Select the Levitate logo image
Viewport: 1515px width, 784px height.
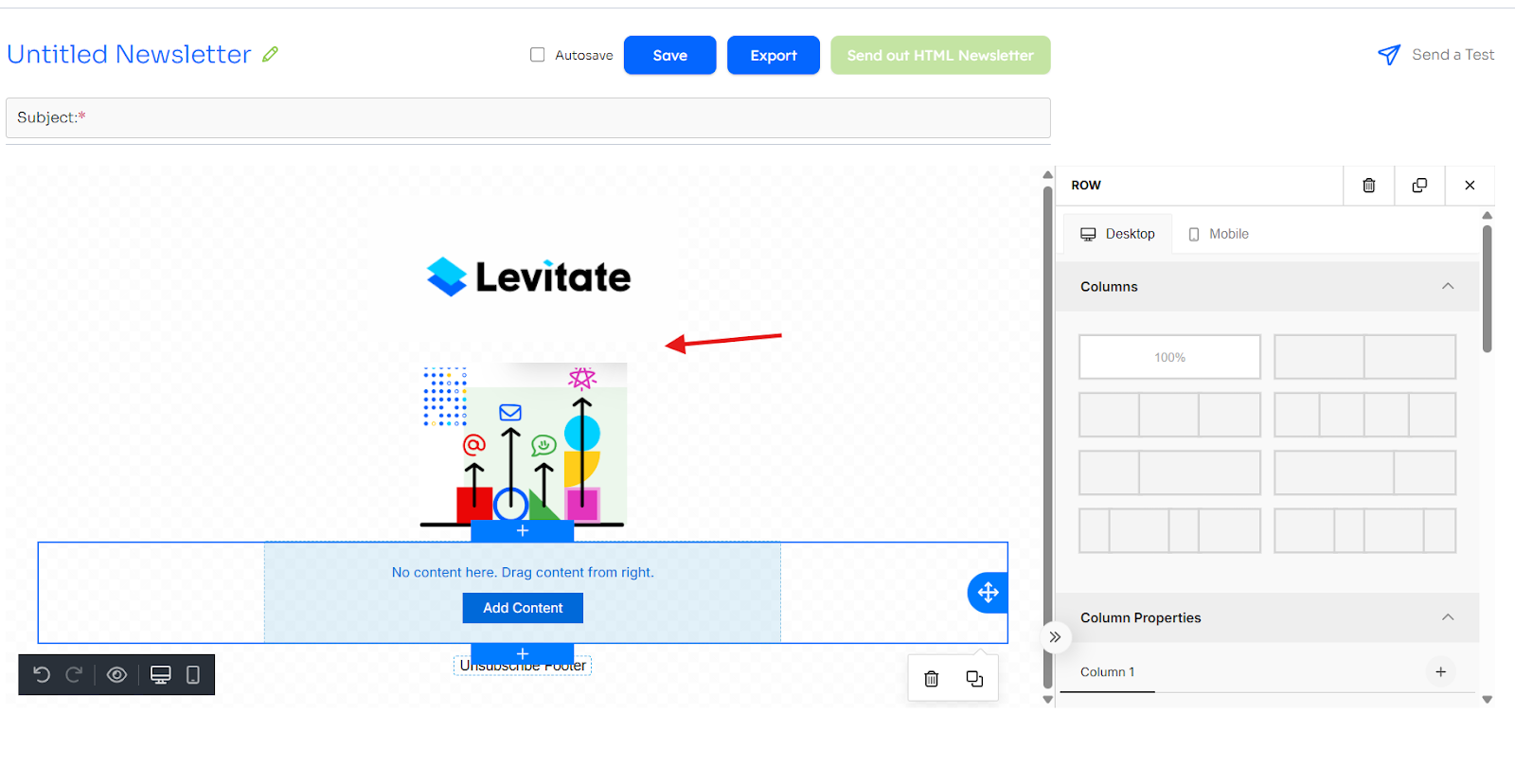pyautogui.click(x=528, y=276)
